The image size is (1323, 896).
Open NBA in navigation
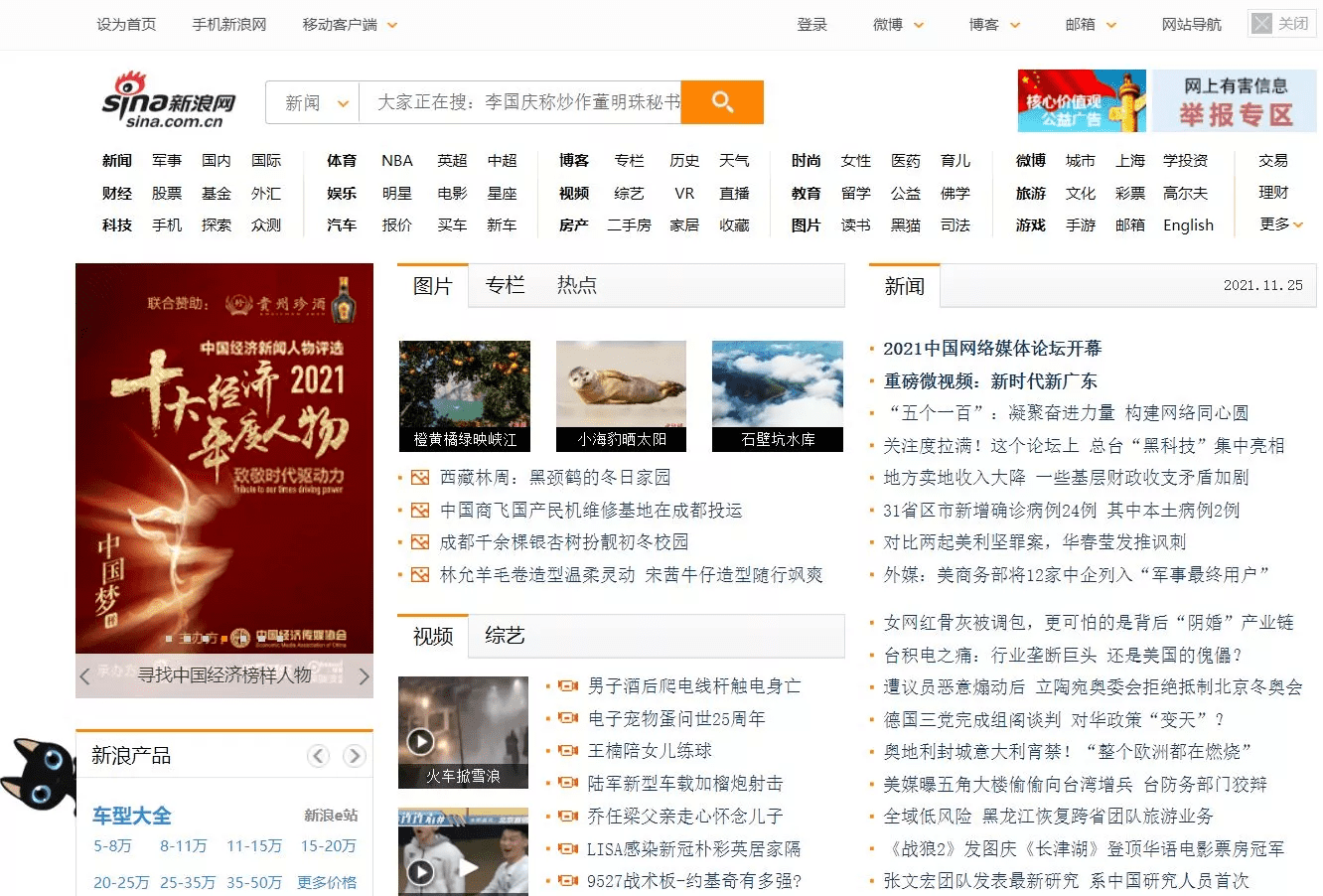397,160
